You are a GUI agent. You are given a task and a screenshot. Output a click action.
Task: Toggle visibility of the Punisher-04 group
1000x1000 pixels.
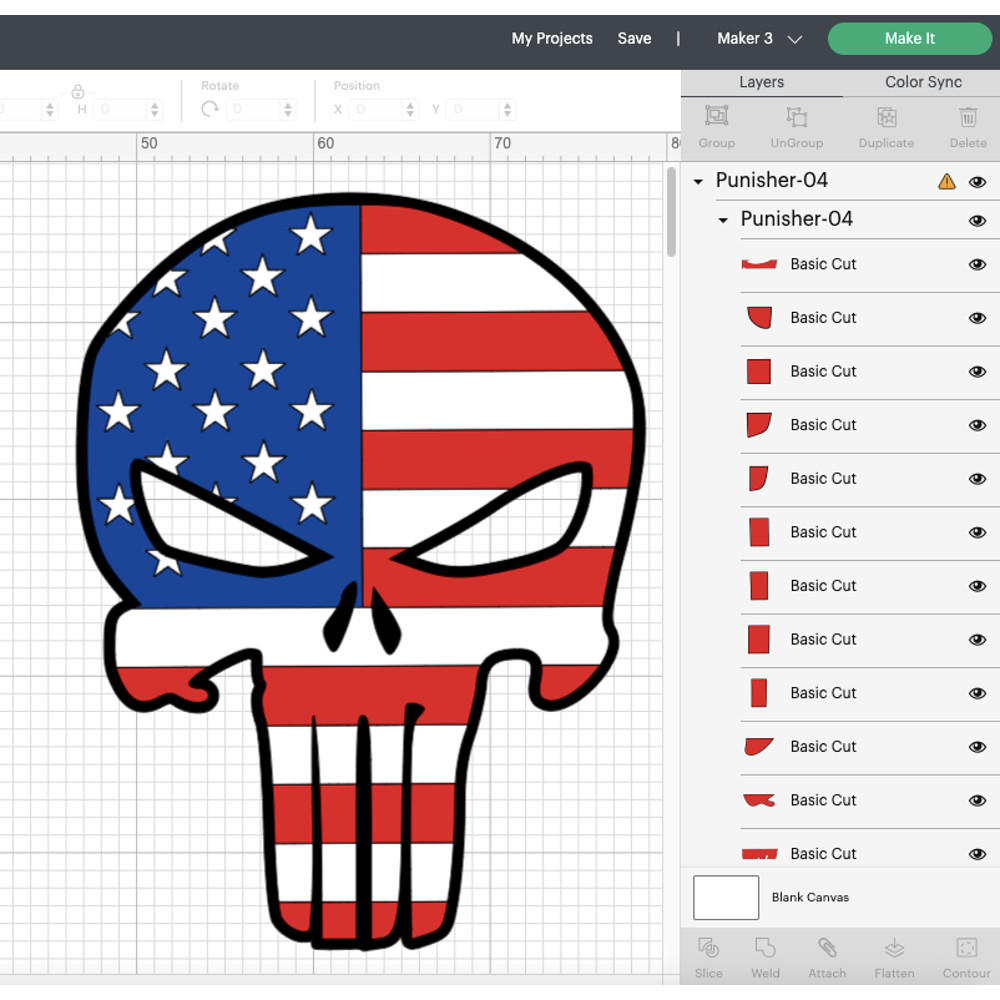977,181
